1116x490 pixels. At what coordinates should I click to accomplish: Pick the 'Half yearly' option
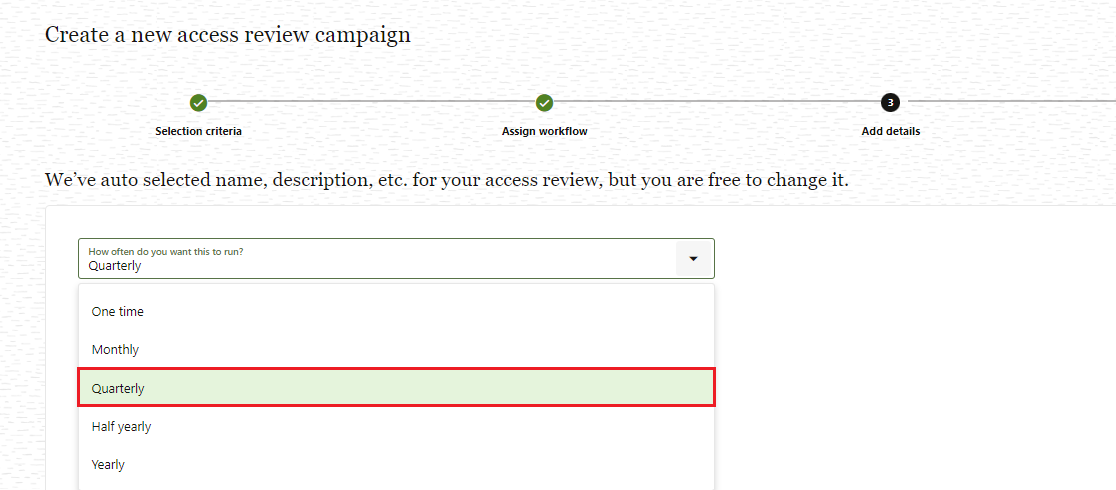[396, 427]
